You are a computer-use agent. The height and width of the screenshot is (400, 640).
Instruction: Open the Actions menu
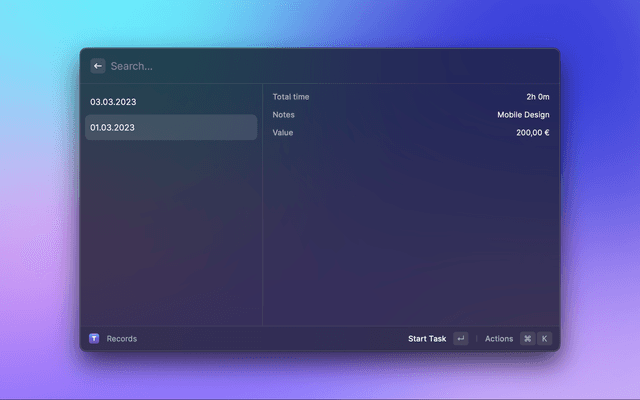tap(499, 339)
